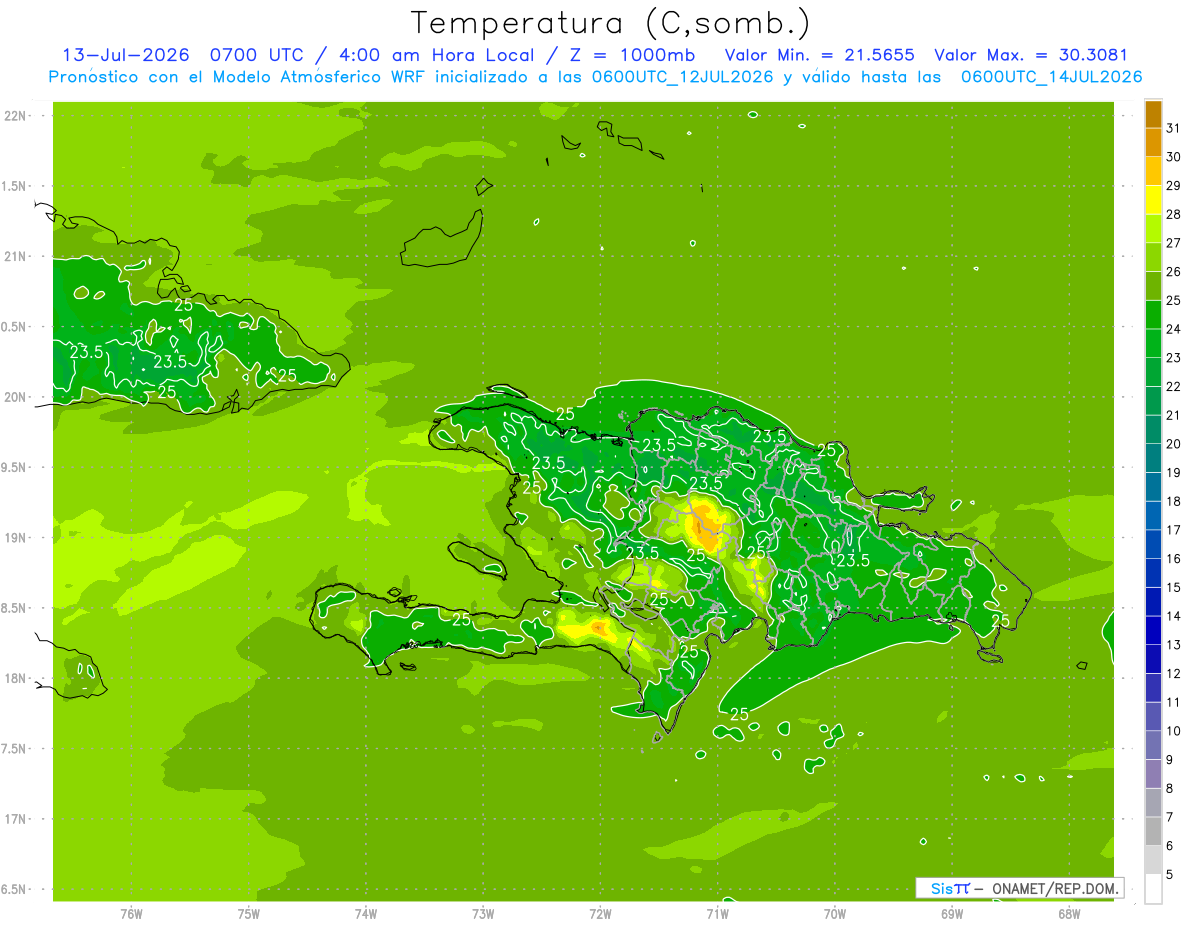Pick blue swatch between 16 and 17
Screen dimensions: 1200x927
1153,545
